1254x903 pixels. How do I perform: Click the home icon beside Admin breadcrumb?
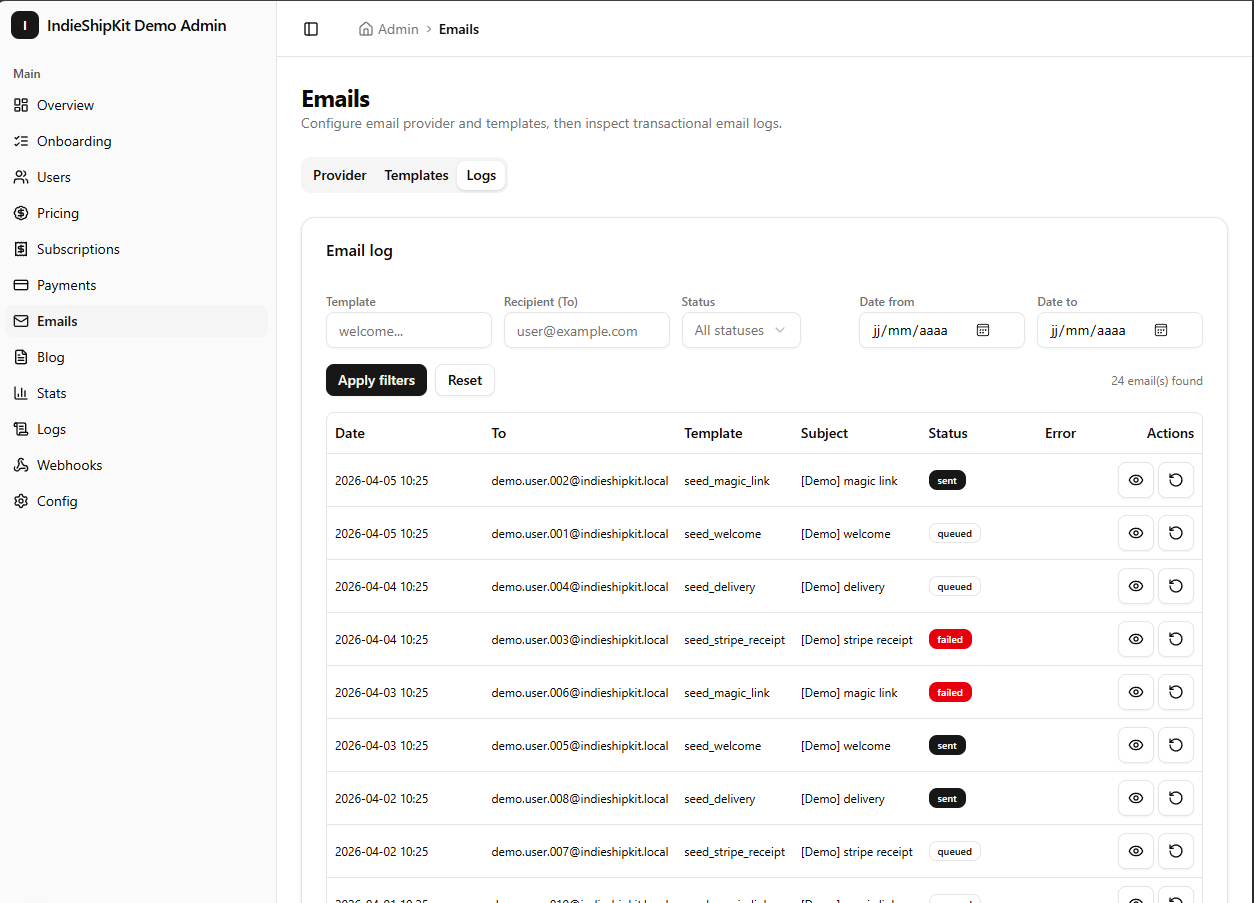point(366,29)
